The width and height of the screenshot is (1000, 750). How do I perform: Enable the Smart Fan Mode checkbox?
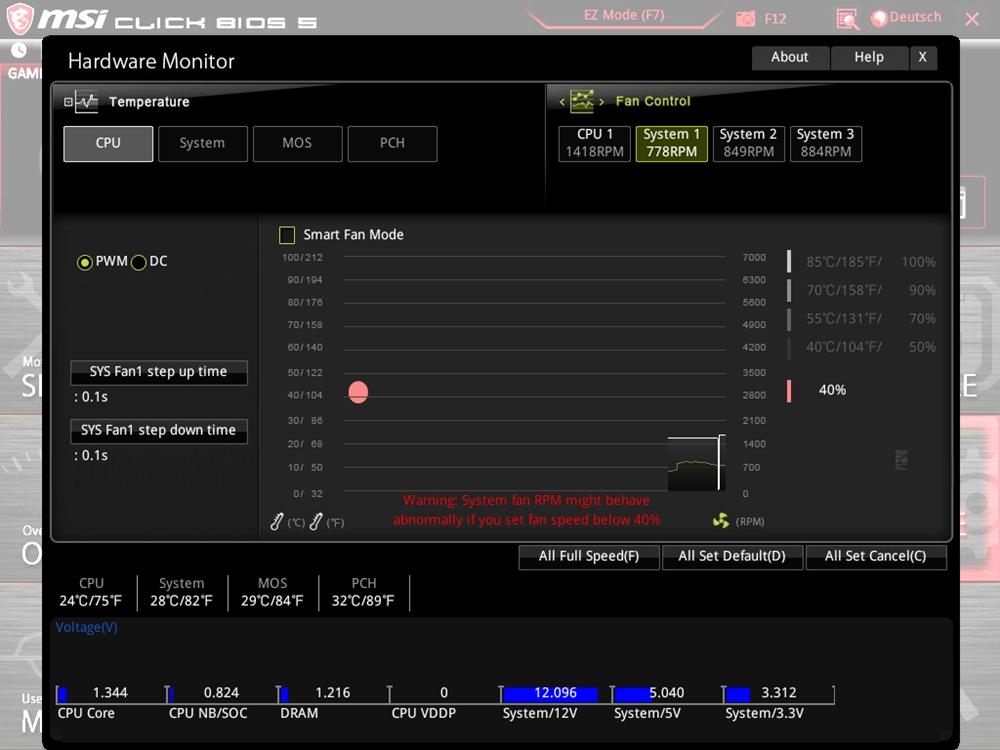click(x=287, y=235)
